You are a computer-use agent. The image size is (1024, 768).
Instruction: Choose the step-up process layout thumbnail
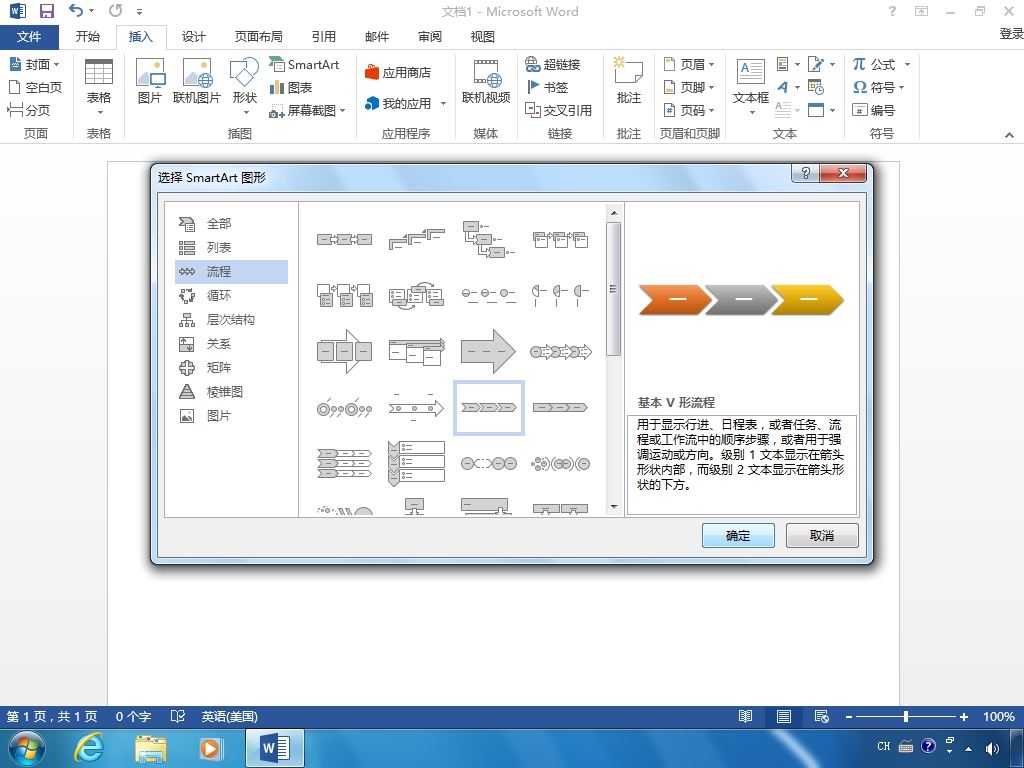coord(416,239)
